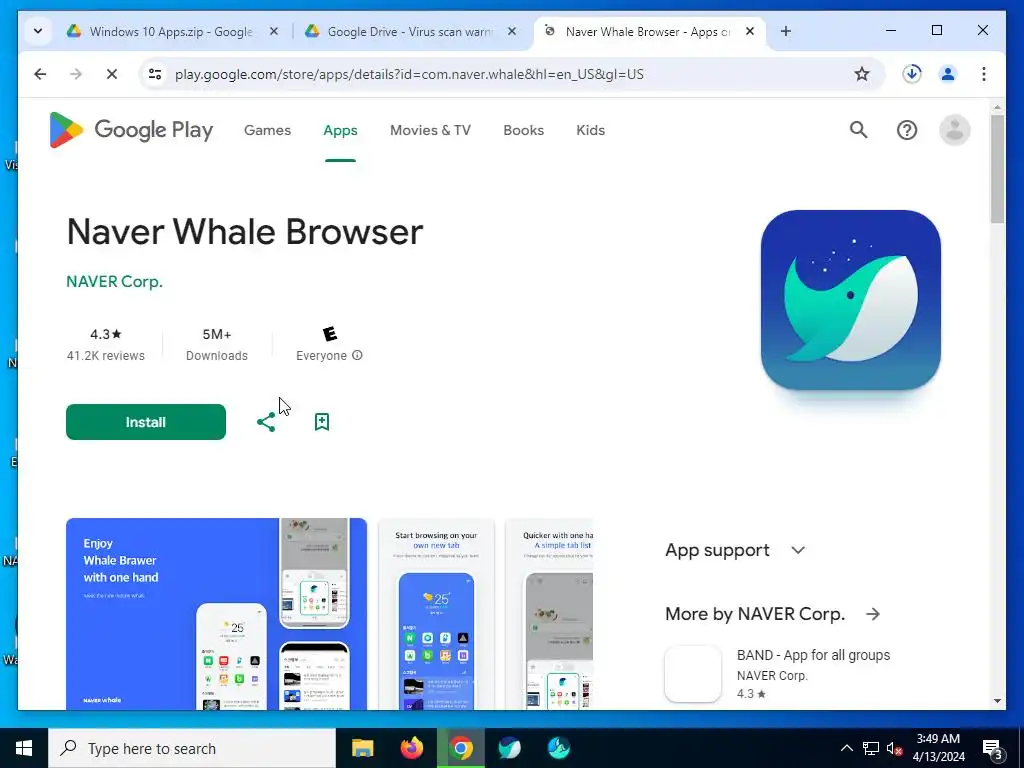Open NAVER Corp. developer link
The height and width of the screenshot is (768, 1024).
(x=114, y=281)
